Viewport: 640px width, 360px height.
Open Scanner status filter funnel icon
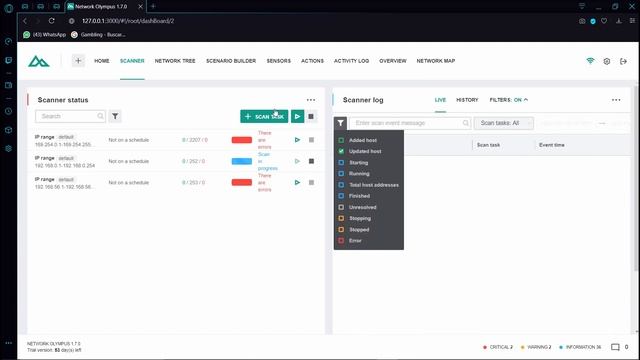[115, 116]
